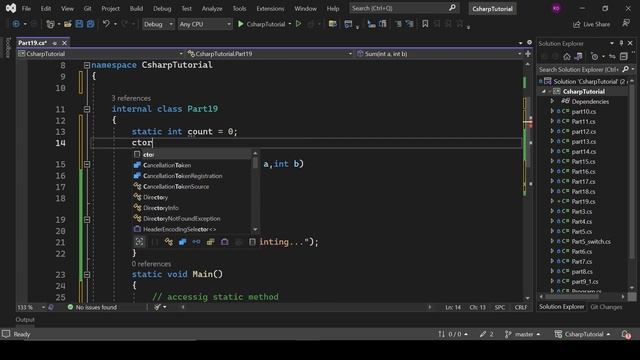Select Part5_switch.cs in Solution Explorer

pos(591,242)
